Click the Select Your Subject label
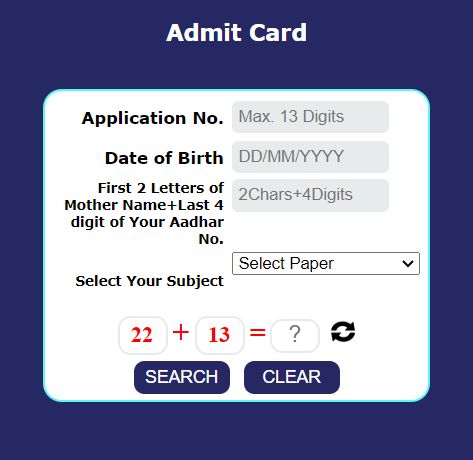The height and width of the screenshot is (460, 473). click(149, 281)
